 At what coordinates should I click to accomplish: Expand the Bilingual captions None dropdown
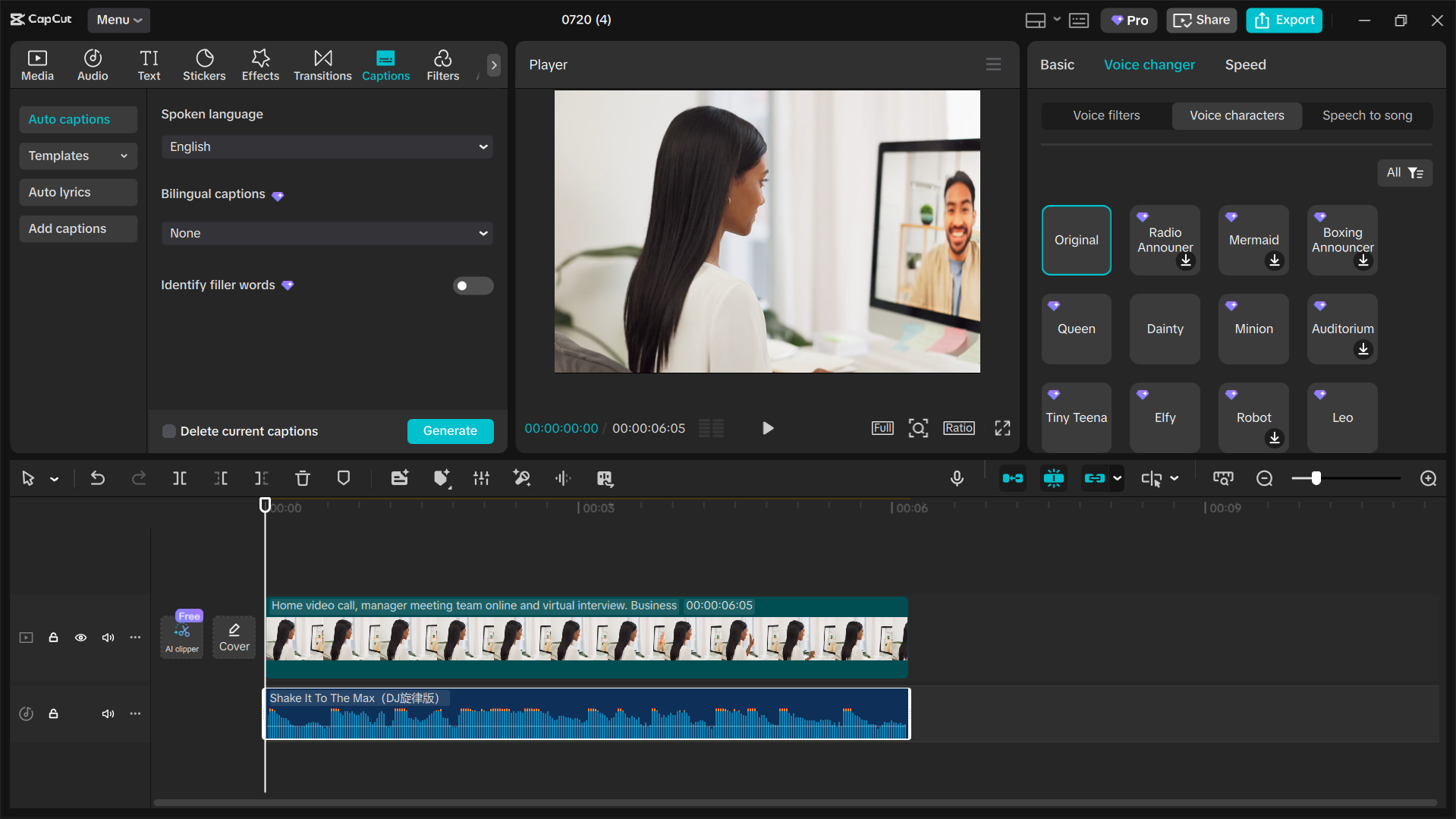pyautogui.click(x=327, y=233)
